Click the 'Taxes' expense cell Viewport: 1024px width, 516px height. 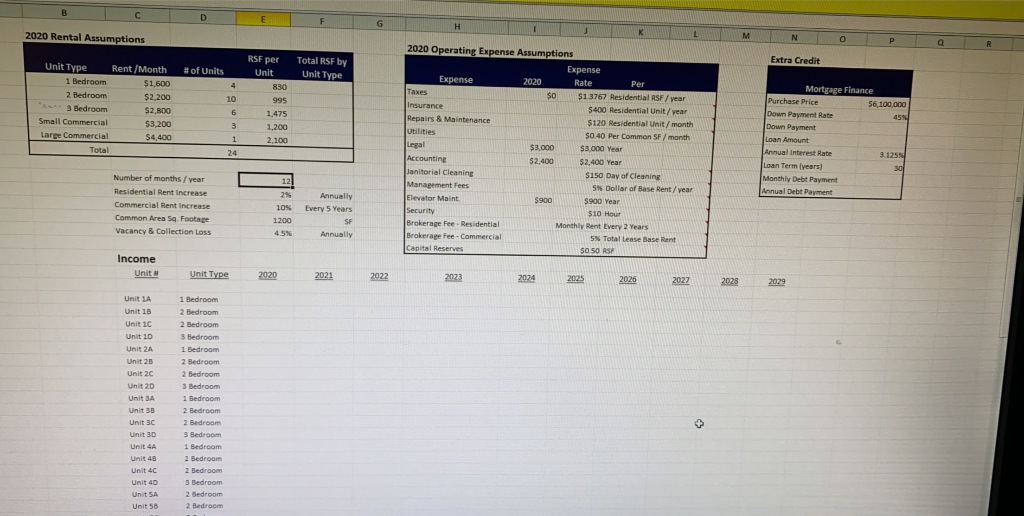417,93
